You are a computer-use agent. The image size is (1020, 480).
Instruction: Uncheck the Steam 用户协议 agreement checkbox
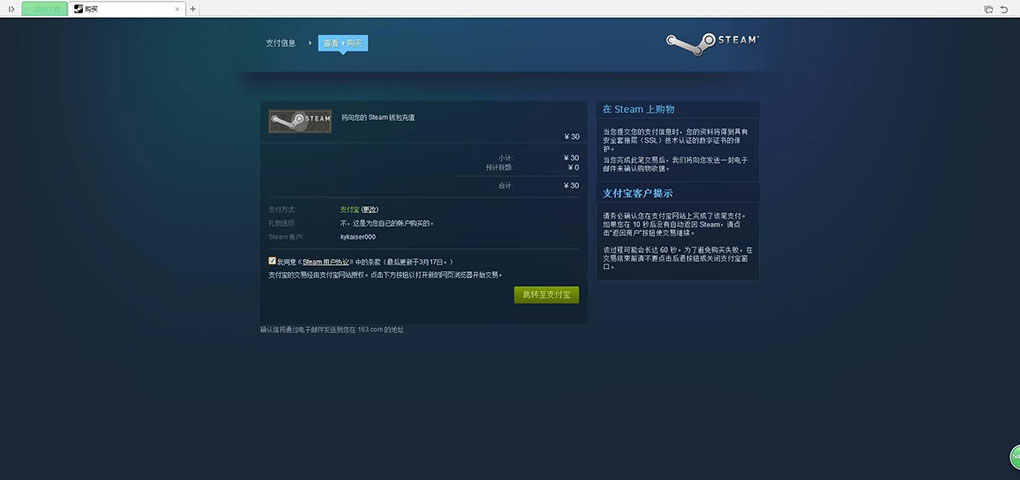coord(272,261)
